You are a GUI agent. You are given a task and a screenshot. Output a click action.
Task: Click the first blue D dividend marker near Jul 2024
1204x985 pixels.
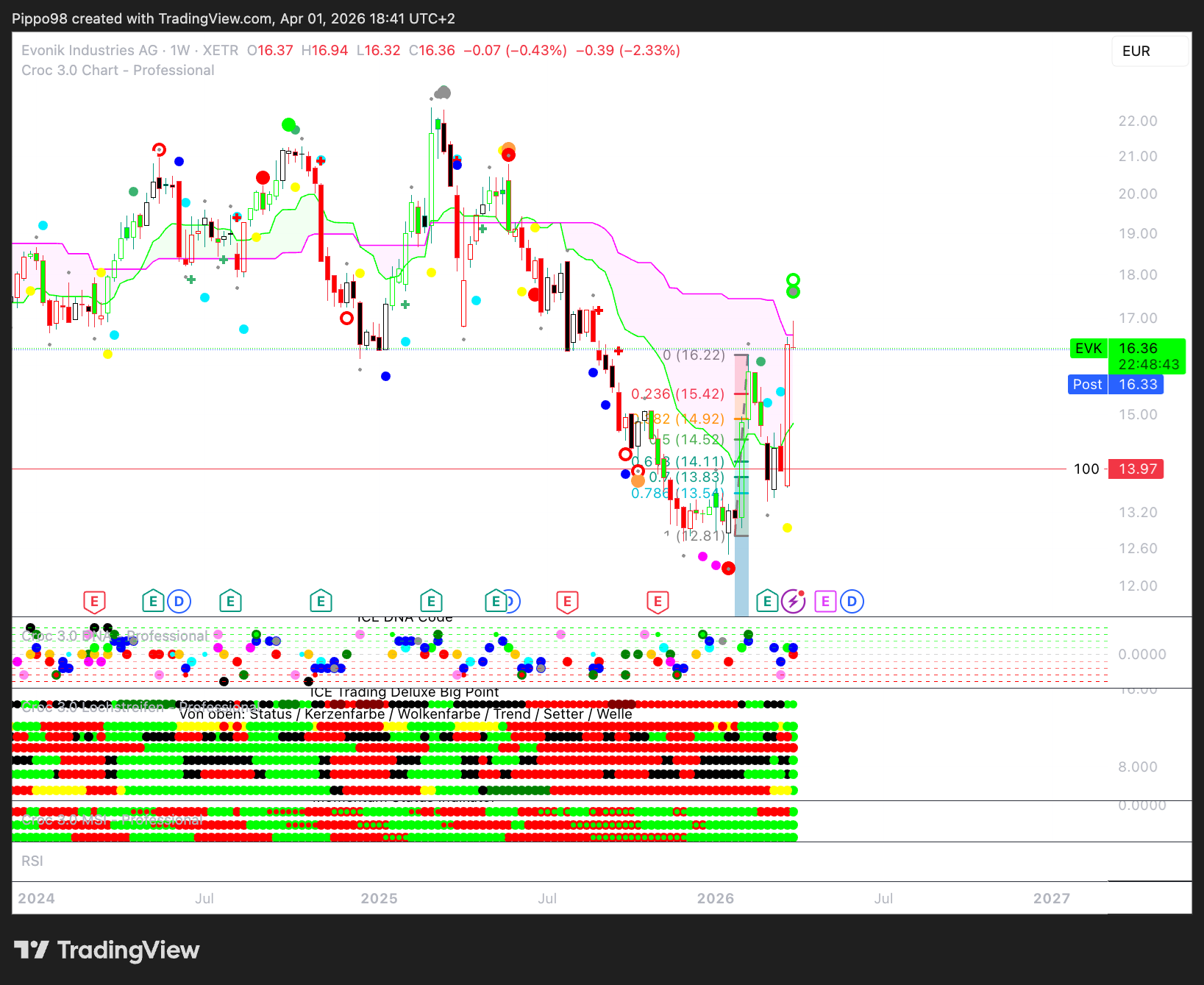click(x=179, y=602)
